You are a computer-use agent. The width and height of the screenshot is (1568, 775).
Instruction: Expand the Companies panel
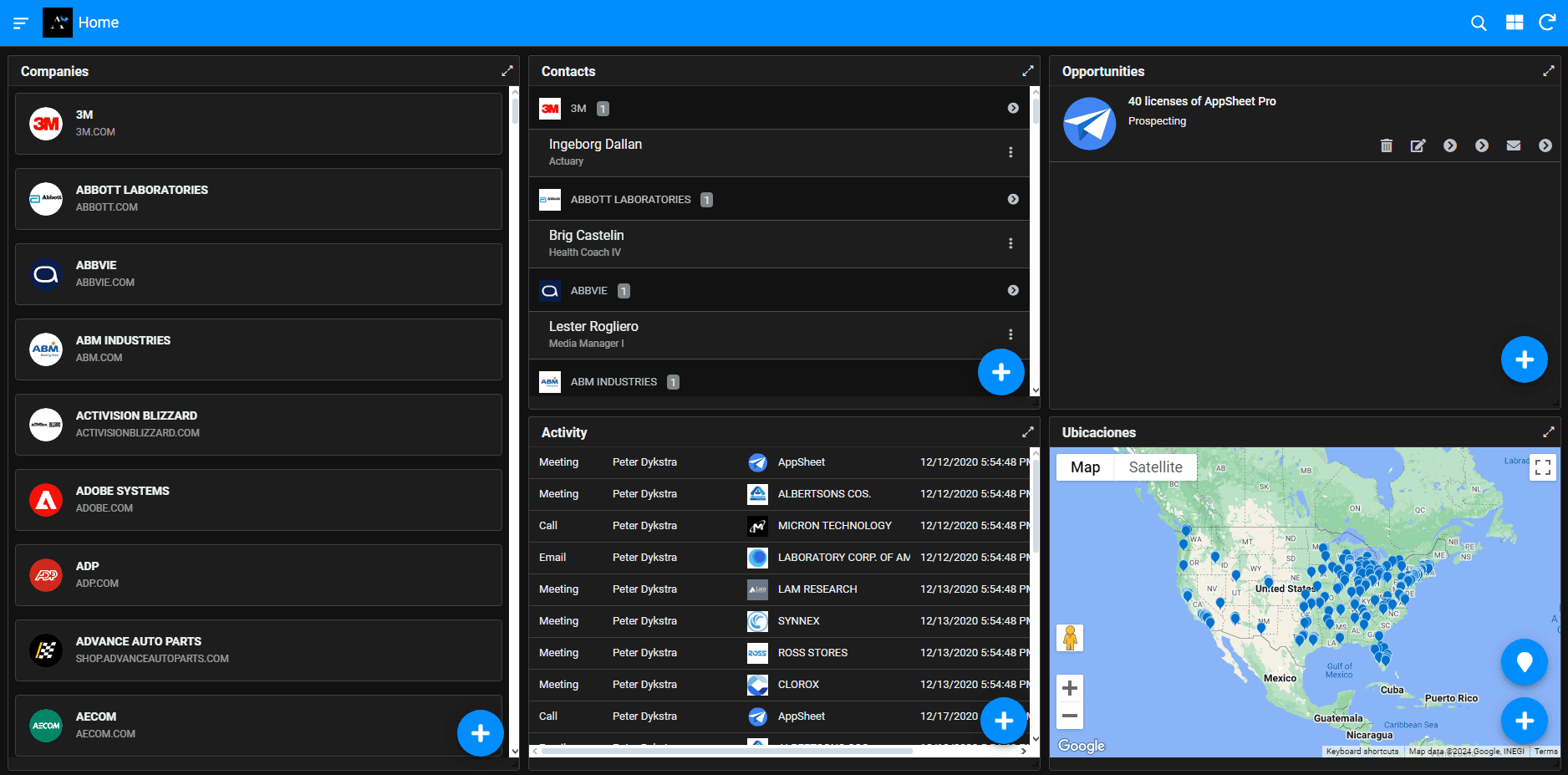coord(507,71)
